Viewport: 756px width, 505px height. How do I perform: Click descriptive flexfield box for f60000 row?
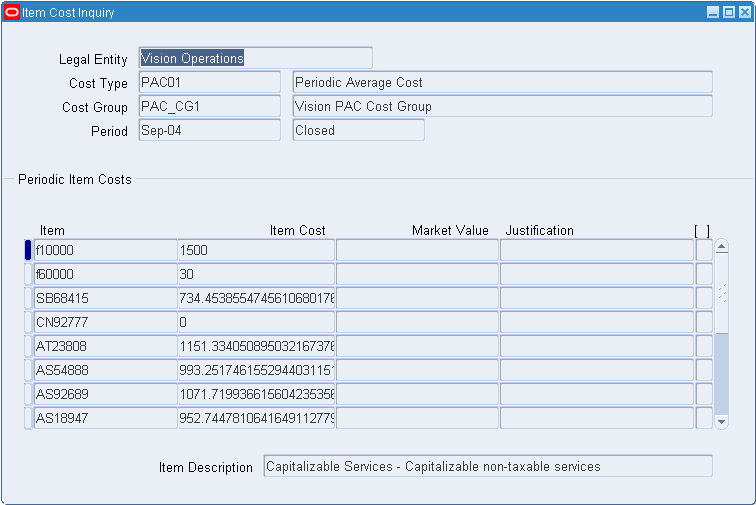[x=704, y=274]
